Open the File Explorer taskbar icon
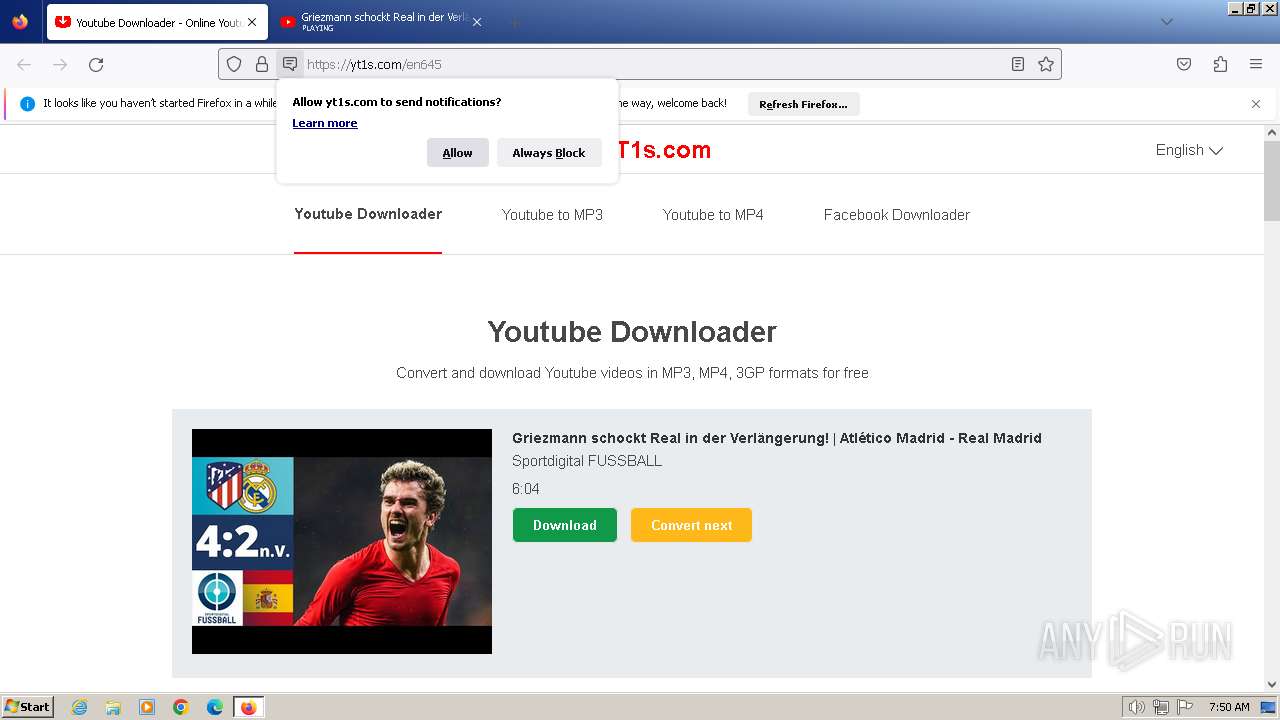The width and height of the screenshot is (1280, 720). point(113,707)
